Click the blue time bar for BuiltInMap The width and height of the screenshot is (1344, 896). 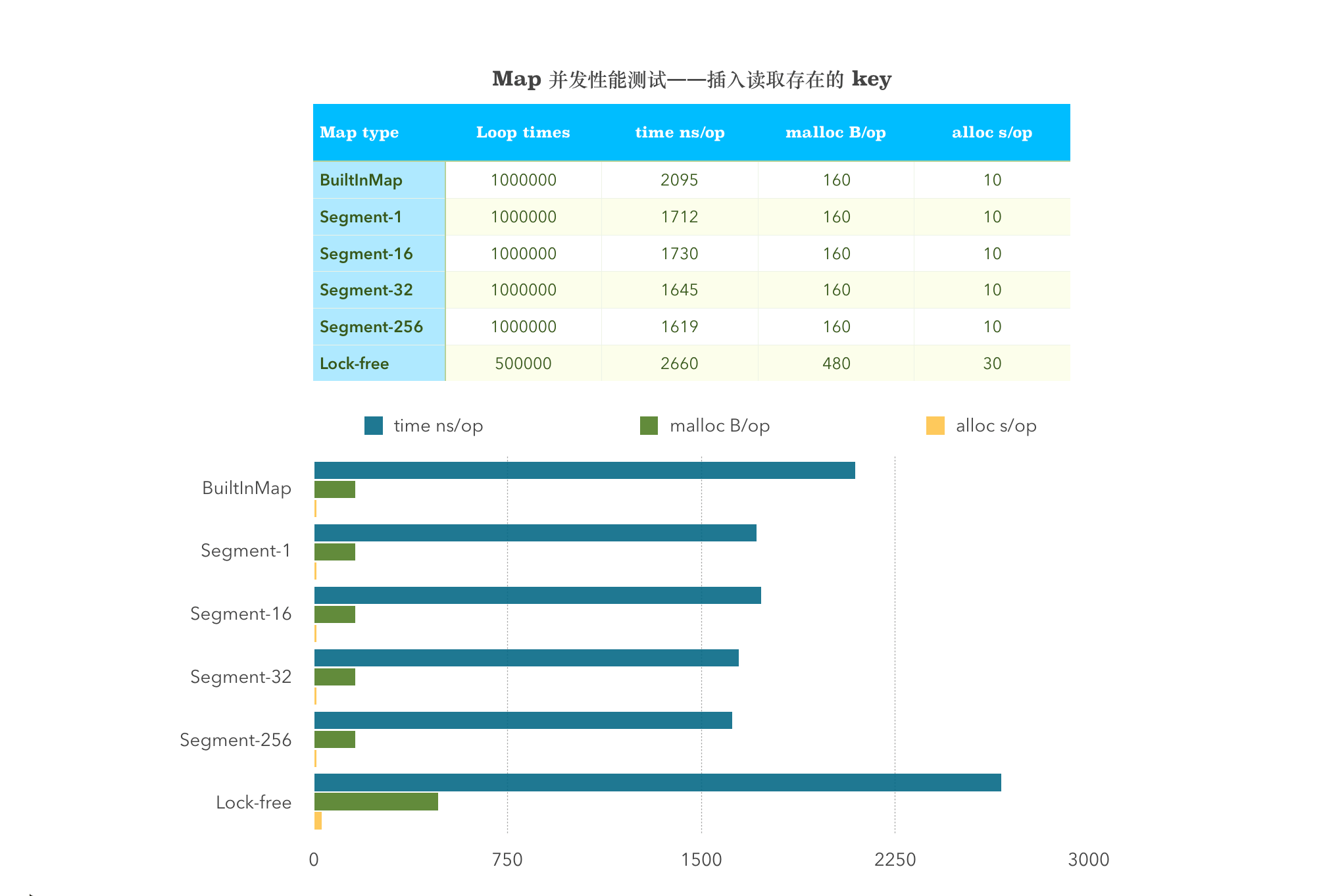[x=585, y=470]
